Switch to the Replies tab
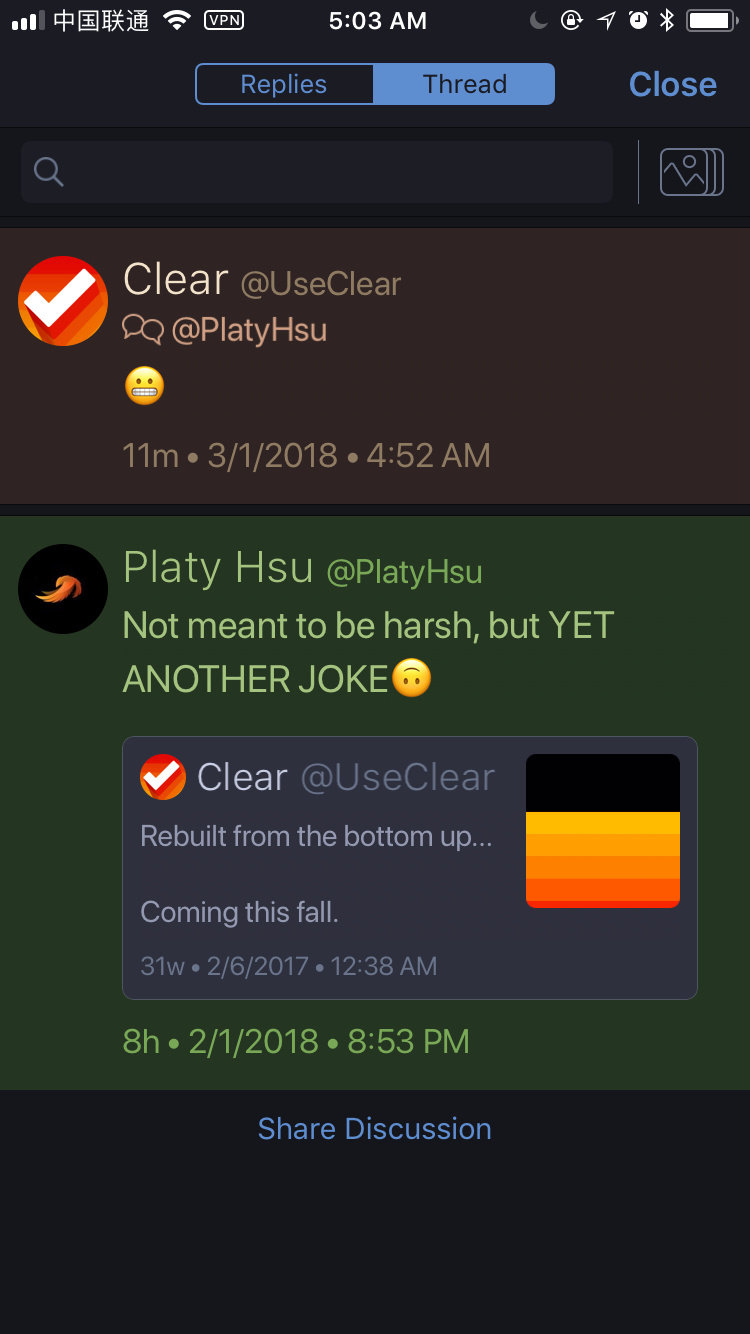Screen dimensions: 750x1334 285,84
